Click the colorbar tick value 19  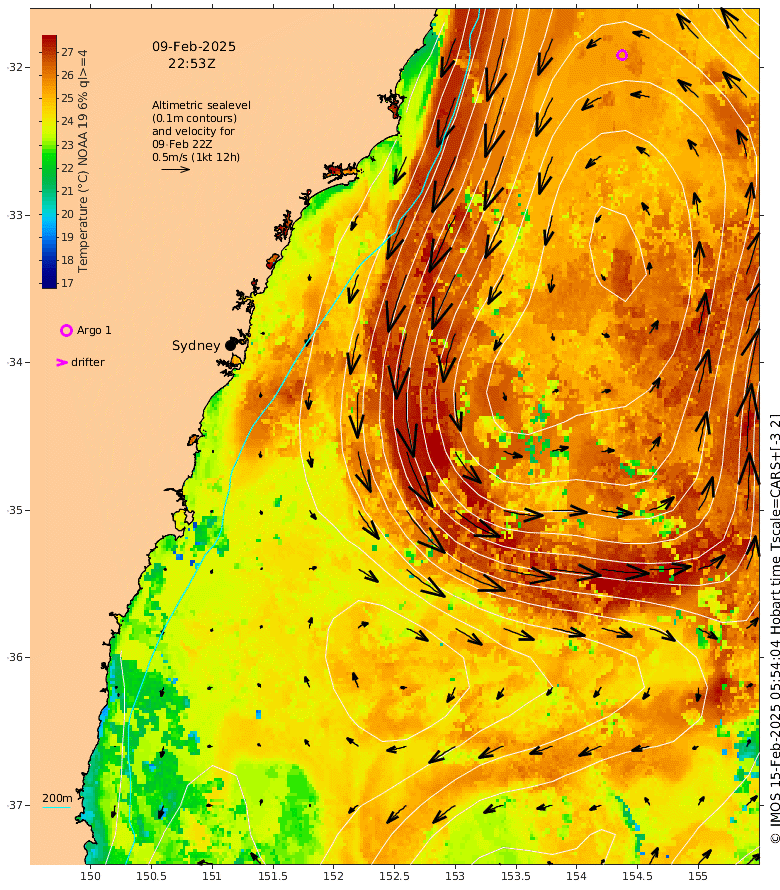(68, 237)
